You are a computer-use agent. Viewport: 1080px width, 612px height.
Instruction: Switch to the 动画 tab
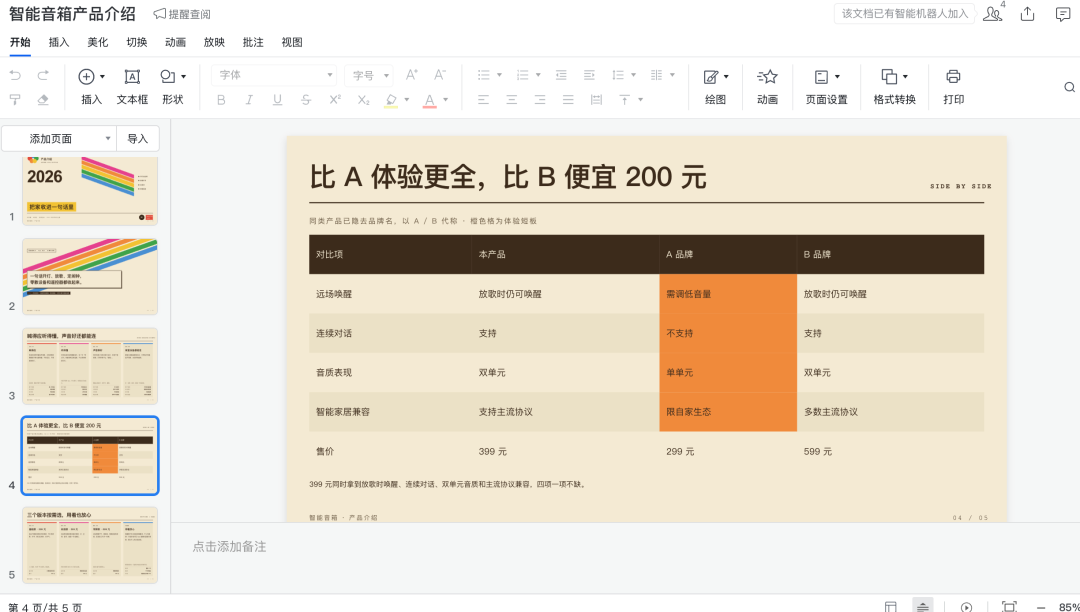175,42
